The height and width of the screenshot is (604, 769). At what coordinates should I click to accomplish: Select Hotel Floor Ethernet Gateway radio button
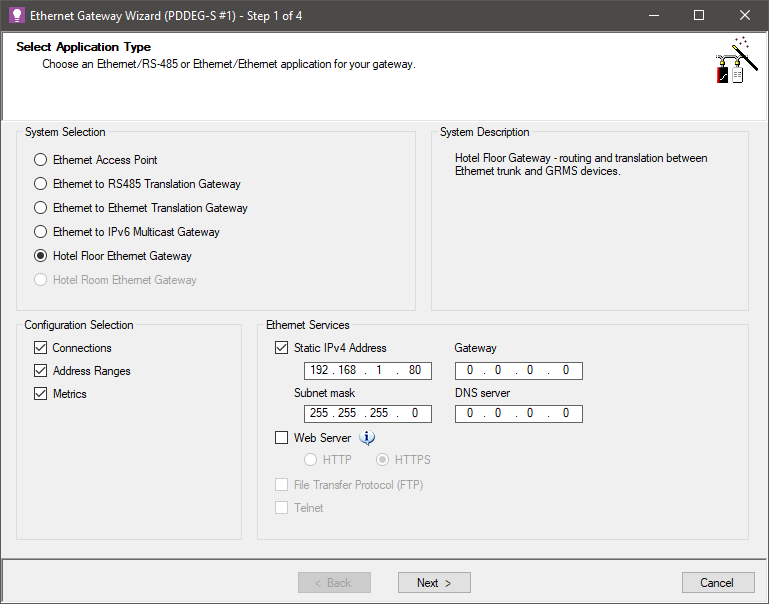pyautogui.click(x=40, y=256)
